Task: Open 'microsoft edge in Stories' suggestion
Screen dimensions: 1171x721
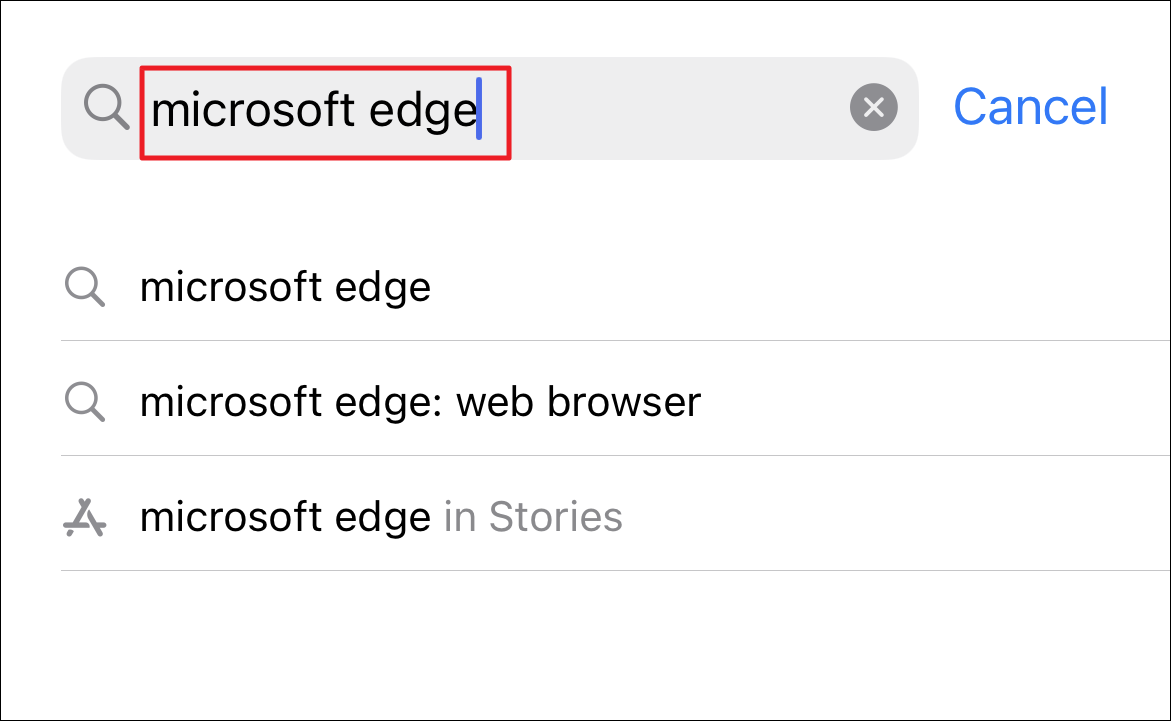Action: 285,517
